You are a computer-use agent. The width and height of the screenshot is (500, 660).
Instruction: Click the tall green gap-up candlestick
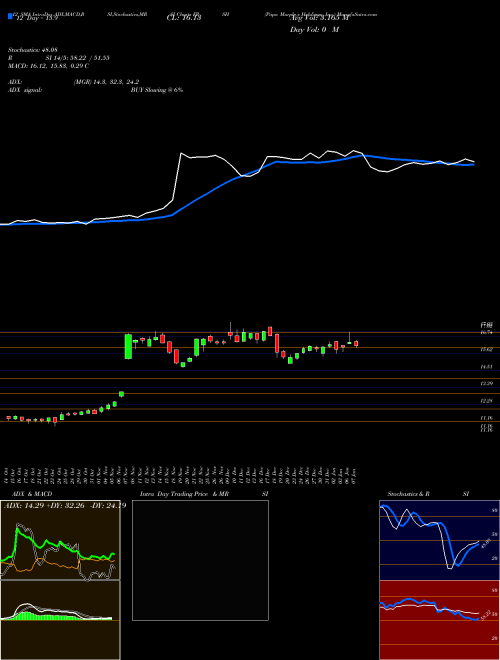(x=128, y=347)
